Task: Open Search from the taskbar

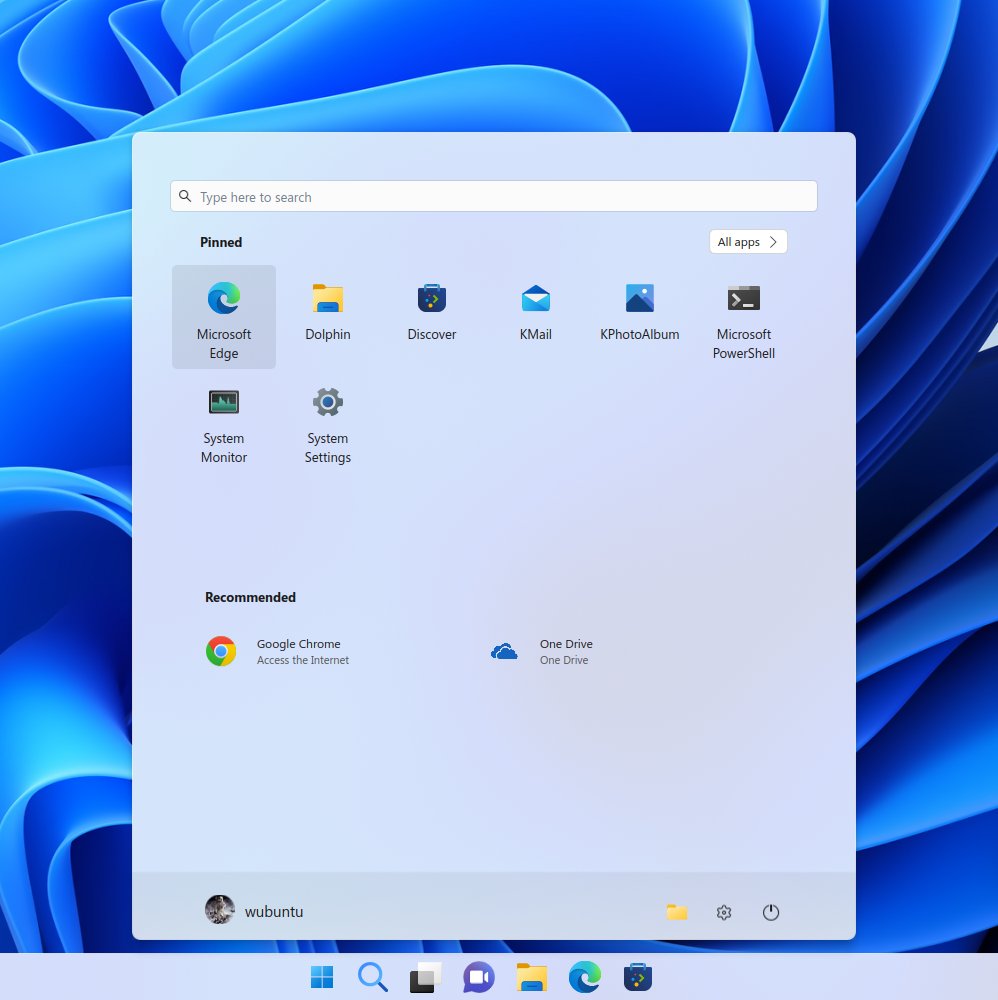Action: pos(373,977)
